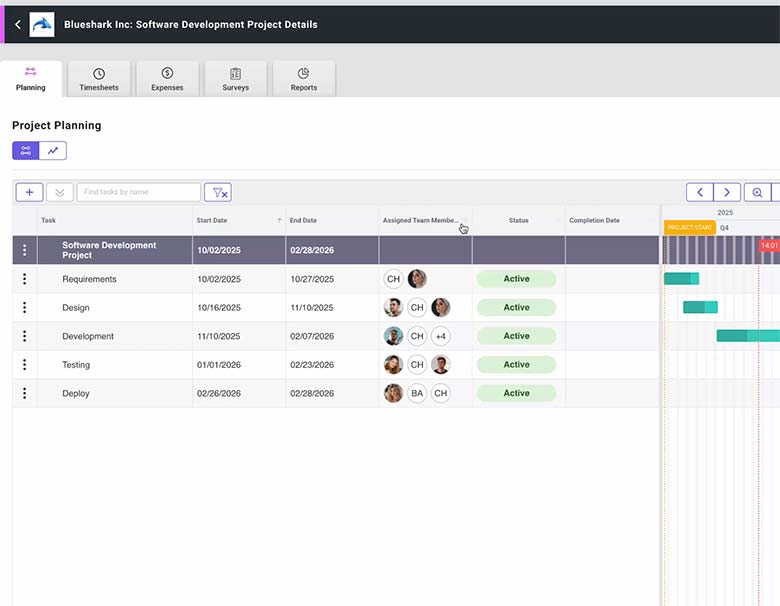Clear filters with the funnel icon
This screenshot has width=780, height=606.
(x=218, y=192)
